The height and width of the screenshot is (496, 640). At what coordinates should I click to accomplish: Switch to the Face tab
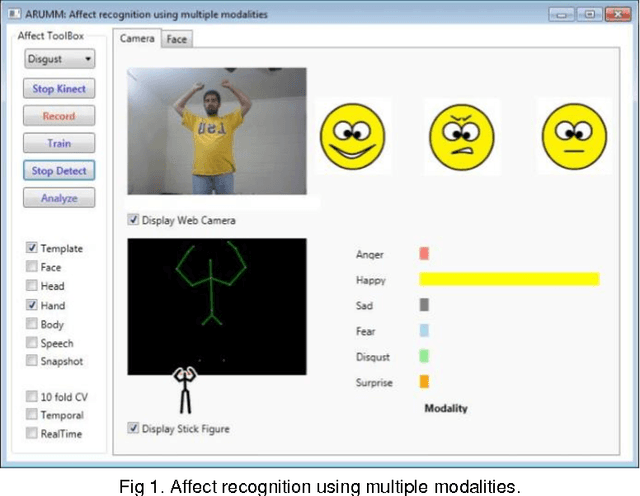pyautogui.click(x=178, y=38)
